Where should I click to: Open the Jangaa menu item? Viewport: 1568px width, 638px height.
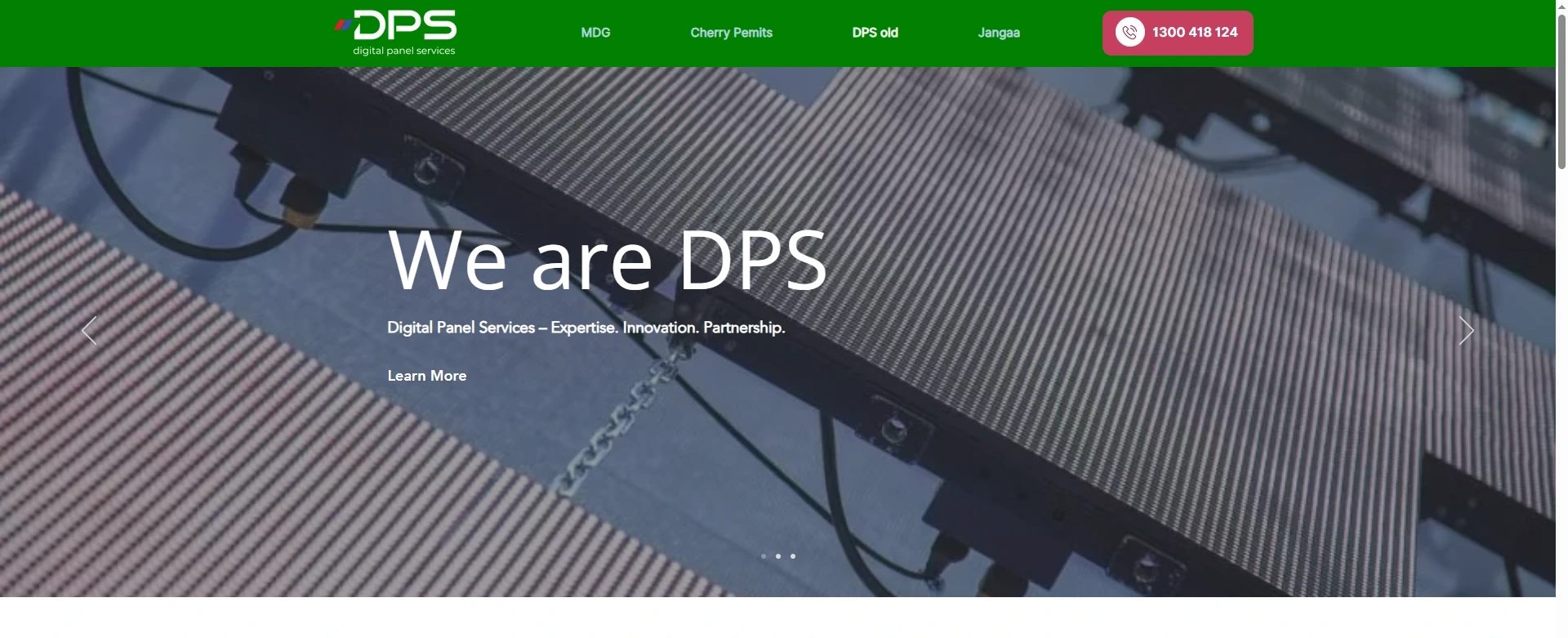tap(999, 33)
